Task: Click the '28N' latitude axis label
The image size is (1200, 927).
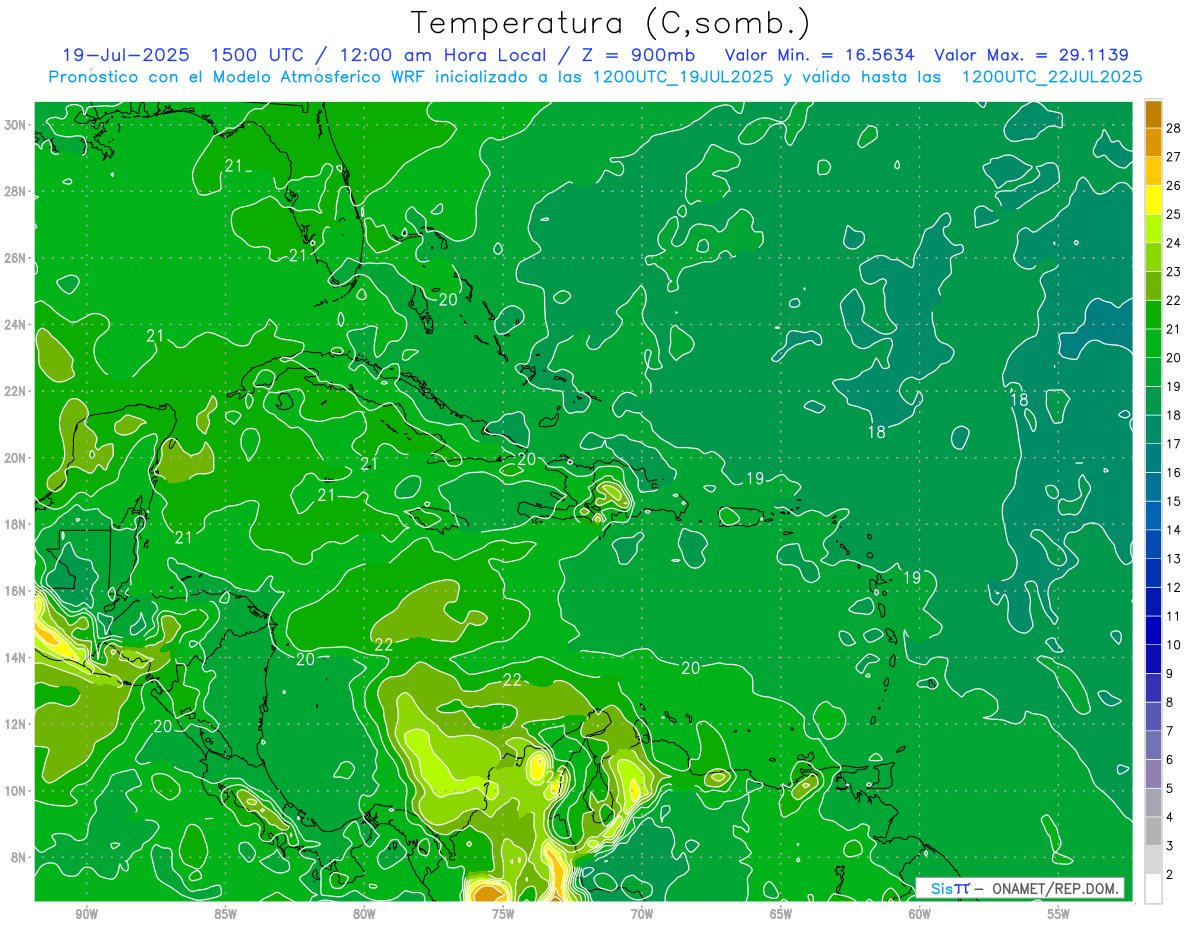Action: tap(16, 191)
